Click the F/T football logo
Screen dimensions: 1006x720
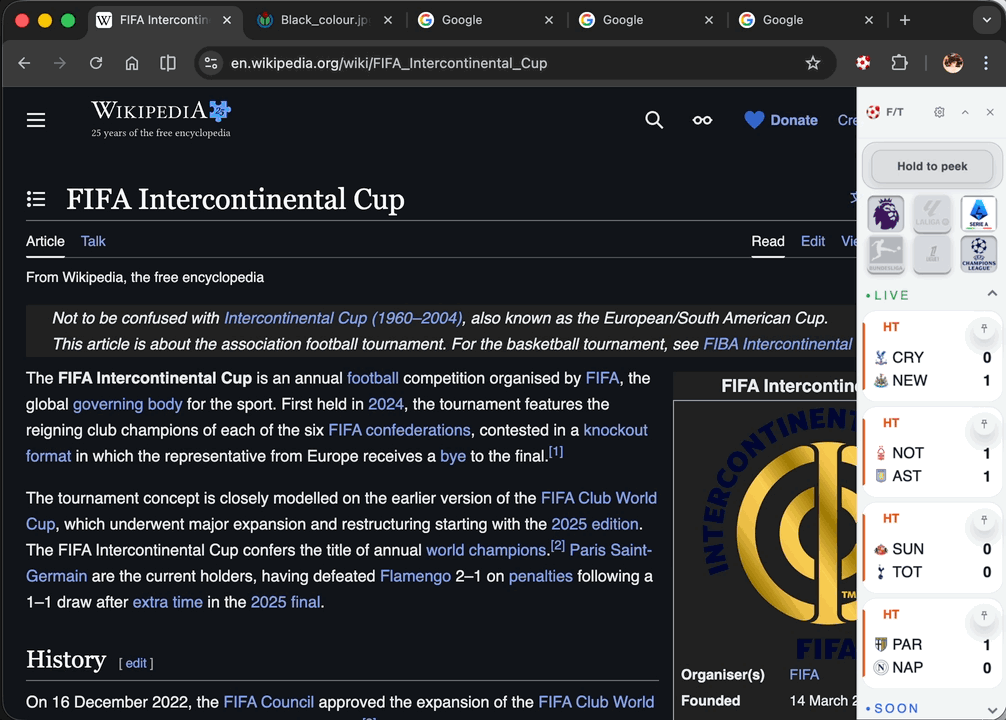tap(873, 112)
